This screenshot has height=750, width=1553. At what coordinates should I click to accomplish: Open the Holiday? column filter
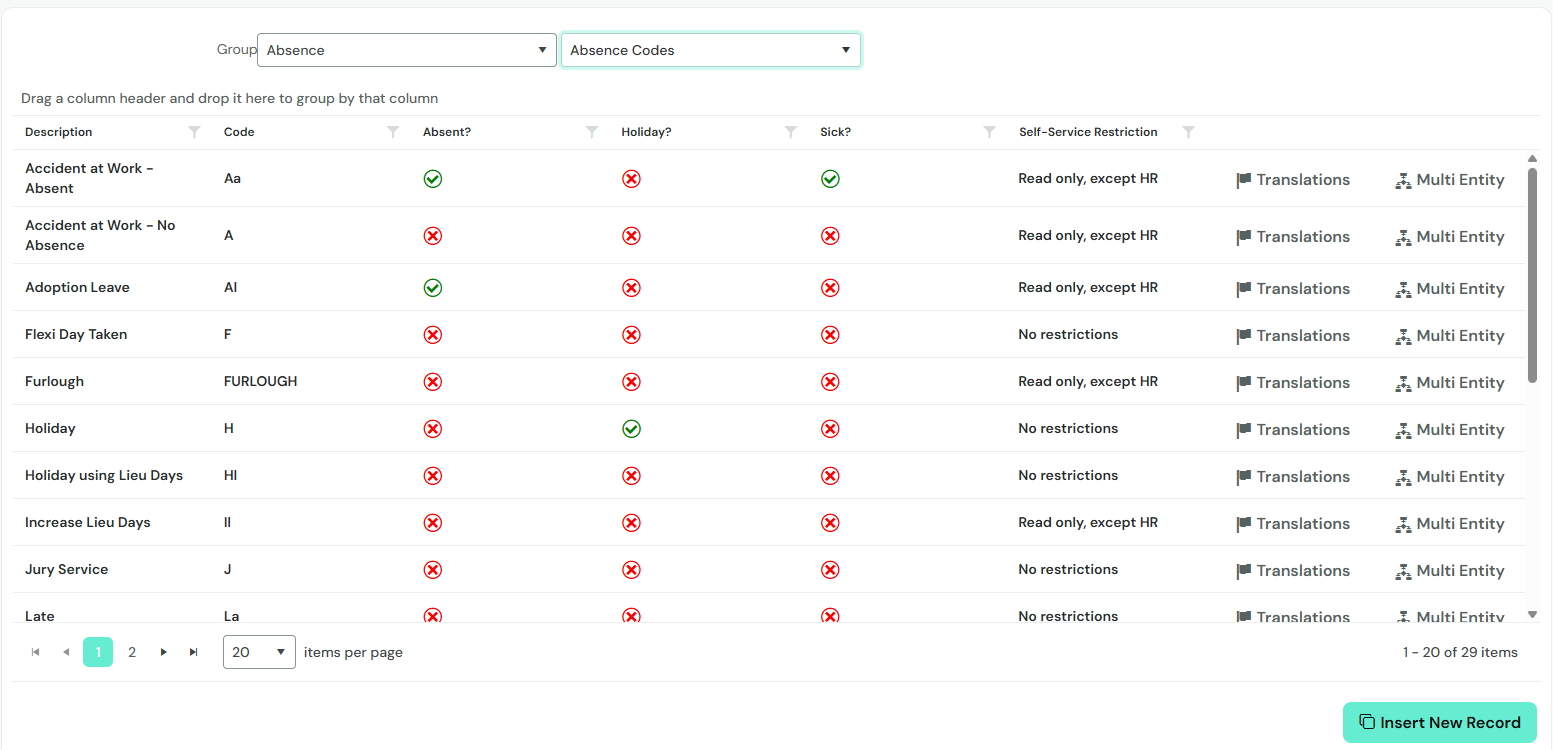[791, 132]
